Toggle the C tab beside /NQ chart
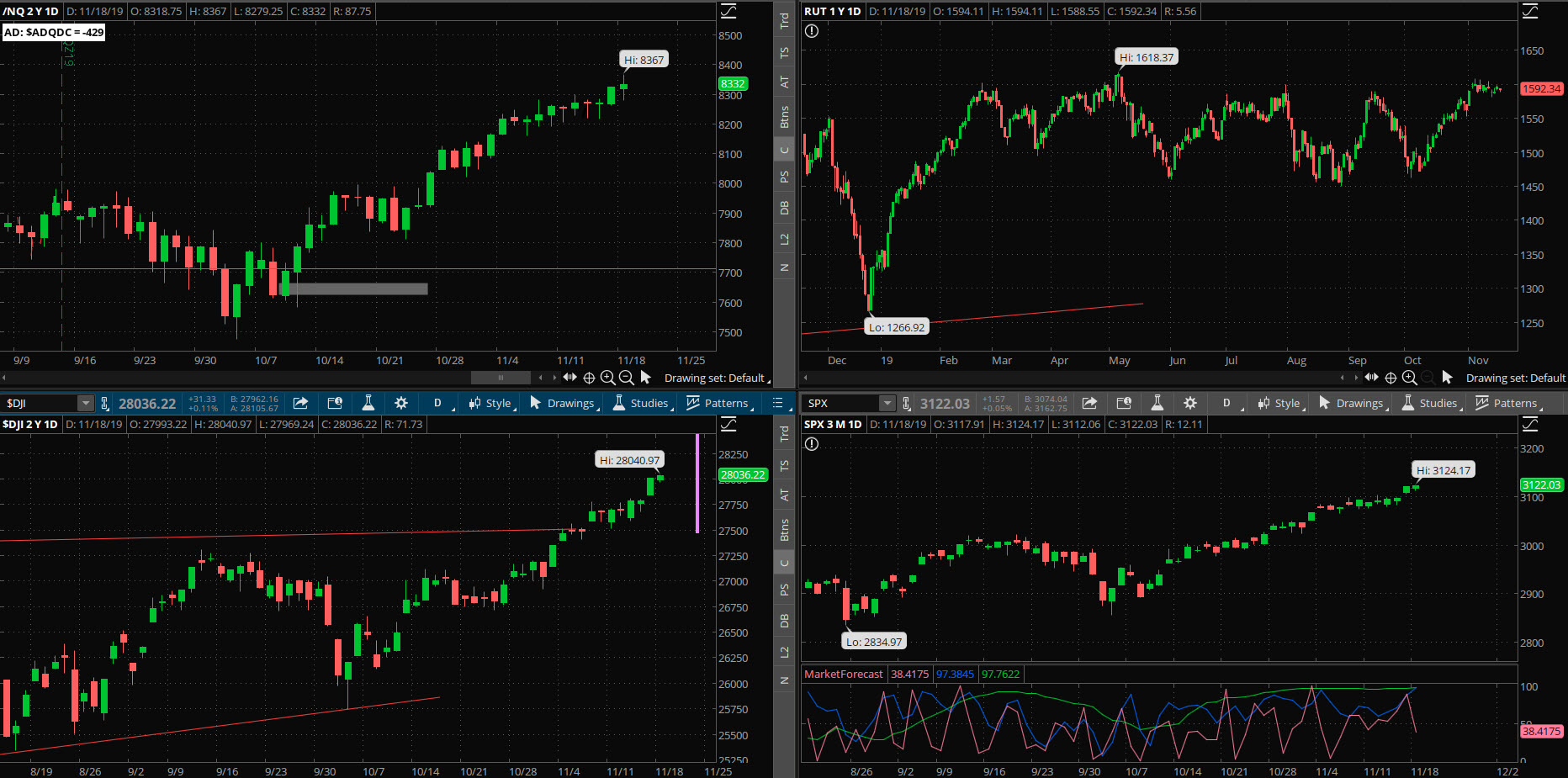Image resolution: width=1568 pixels, height=778 pixels. point(784,150)
